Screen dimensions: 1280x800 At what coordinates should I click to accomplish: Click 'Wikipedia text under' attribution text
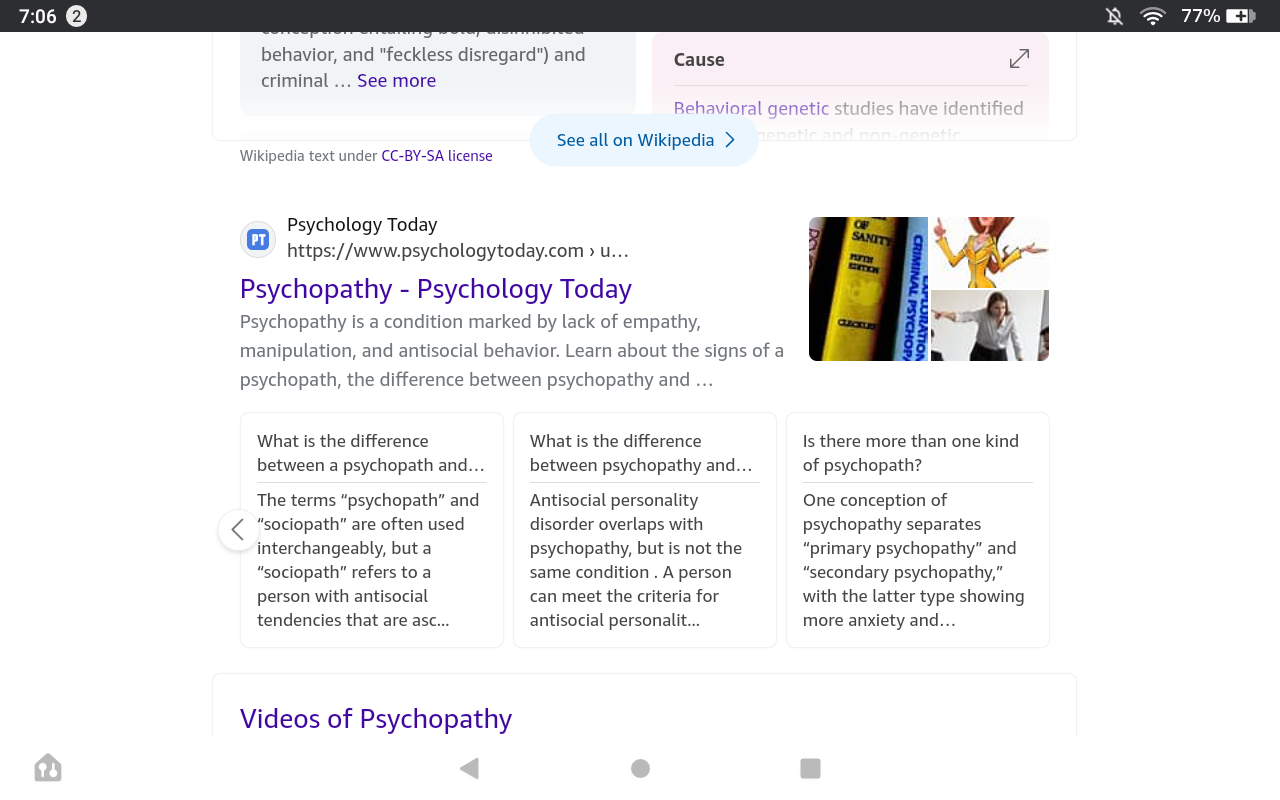pyautogui.click(x=309, y=156)
